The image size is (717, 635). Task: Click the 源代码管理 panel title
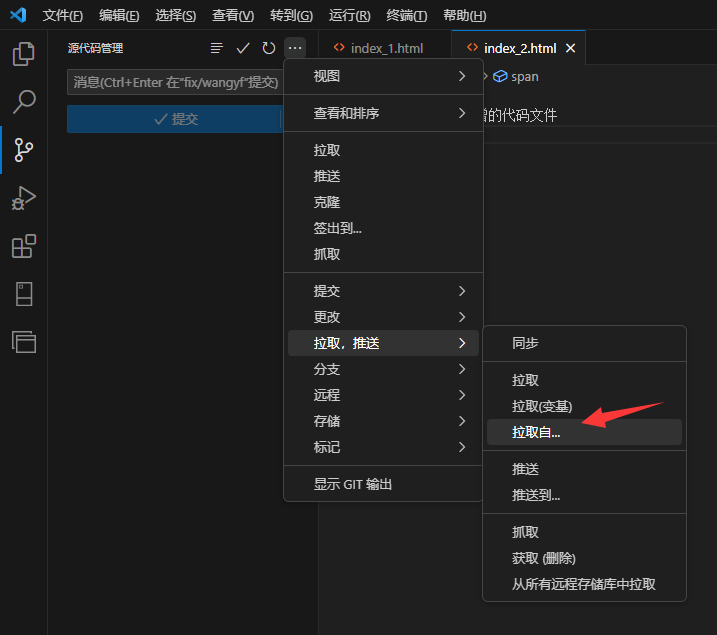(96, 48)
